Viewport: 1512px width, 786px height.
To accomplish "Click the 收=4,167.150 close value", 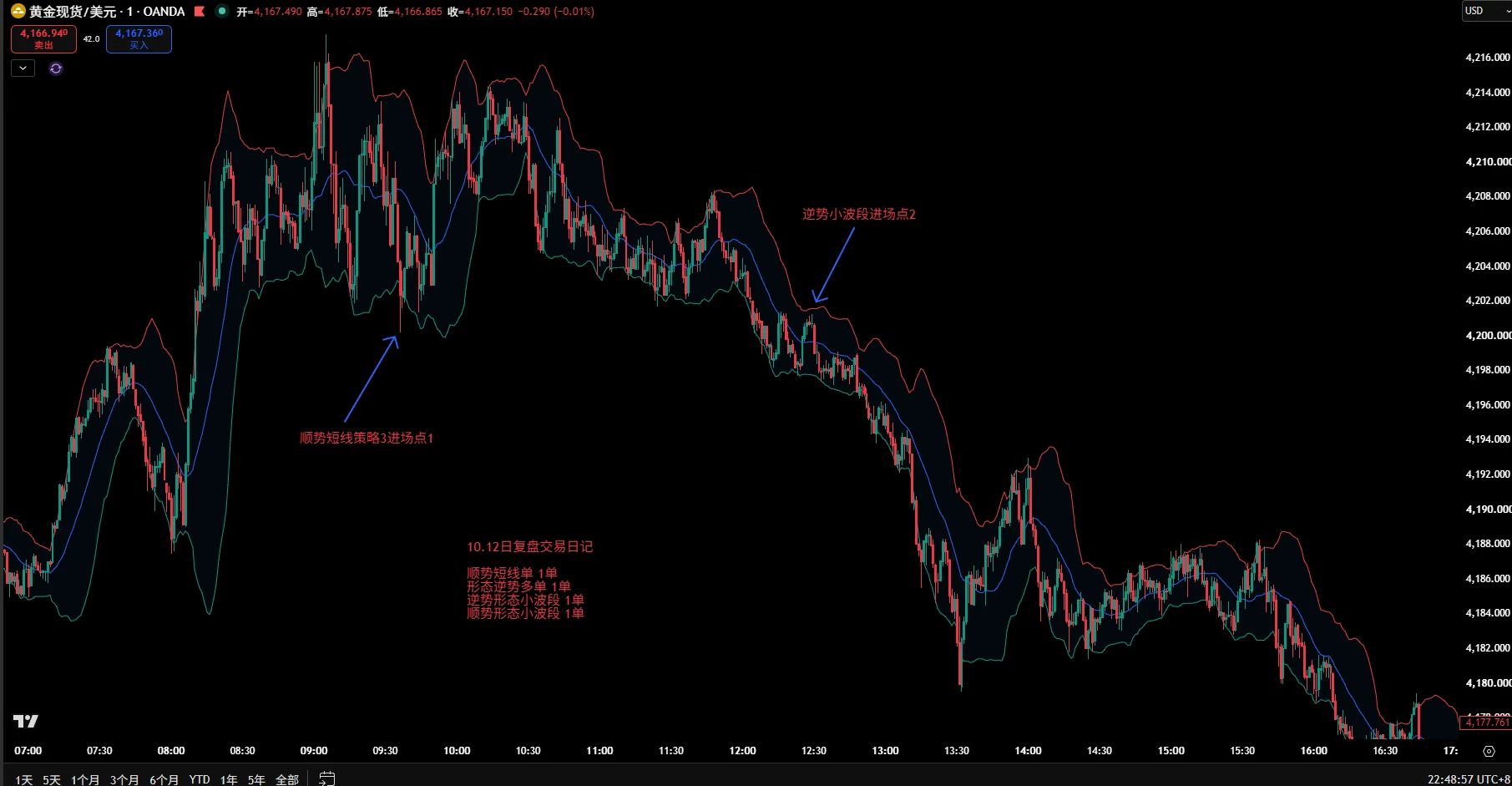I will (x=480, y=12).
